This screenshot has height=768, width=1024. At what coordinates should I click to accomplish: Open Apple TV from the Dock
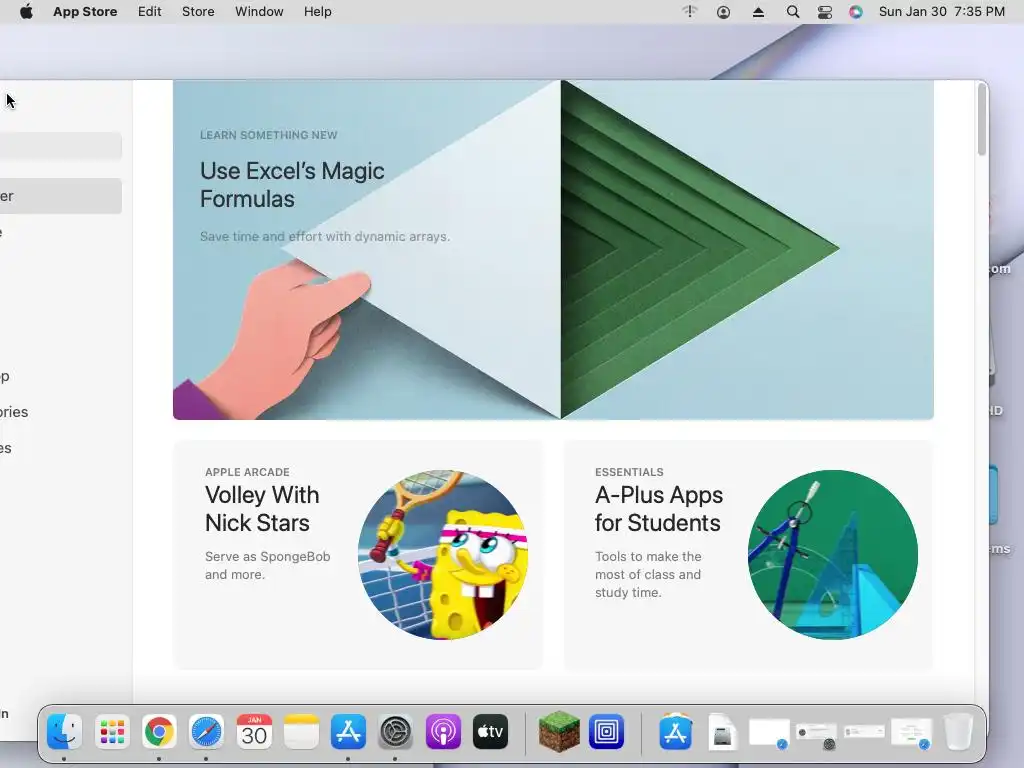click(x=490, y=732)
